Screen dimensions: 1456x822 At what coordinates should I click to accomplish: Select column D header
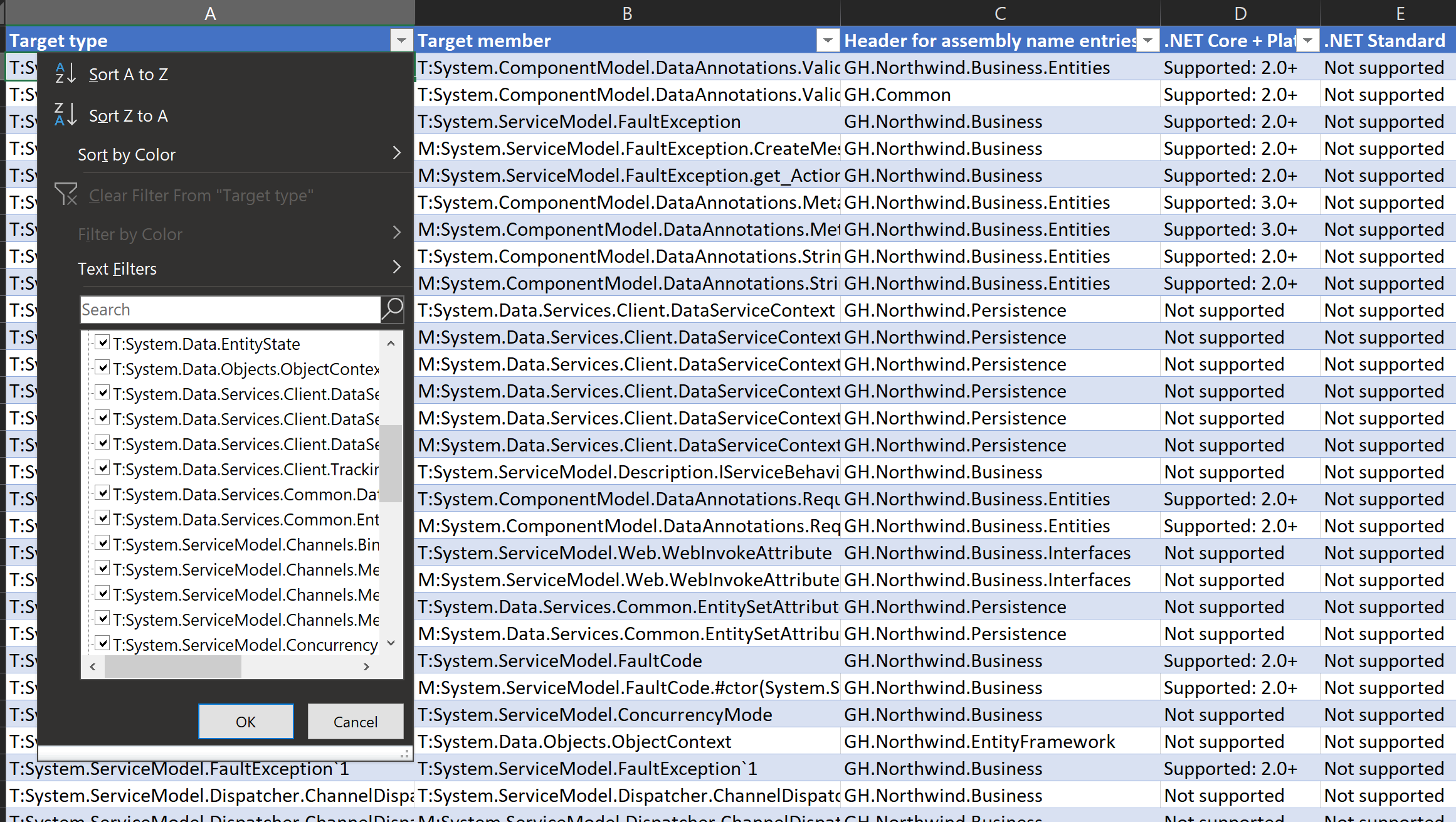[x=1240, y=13]
